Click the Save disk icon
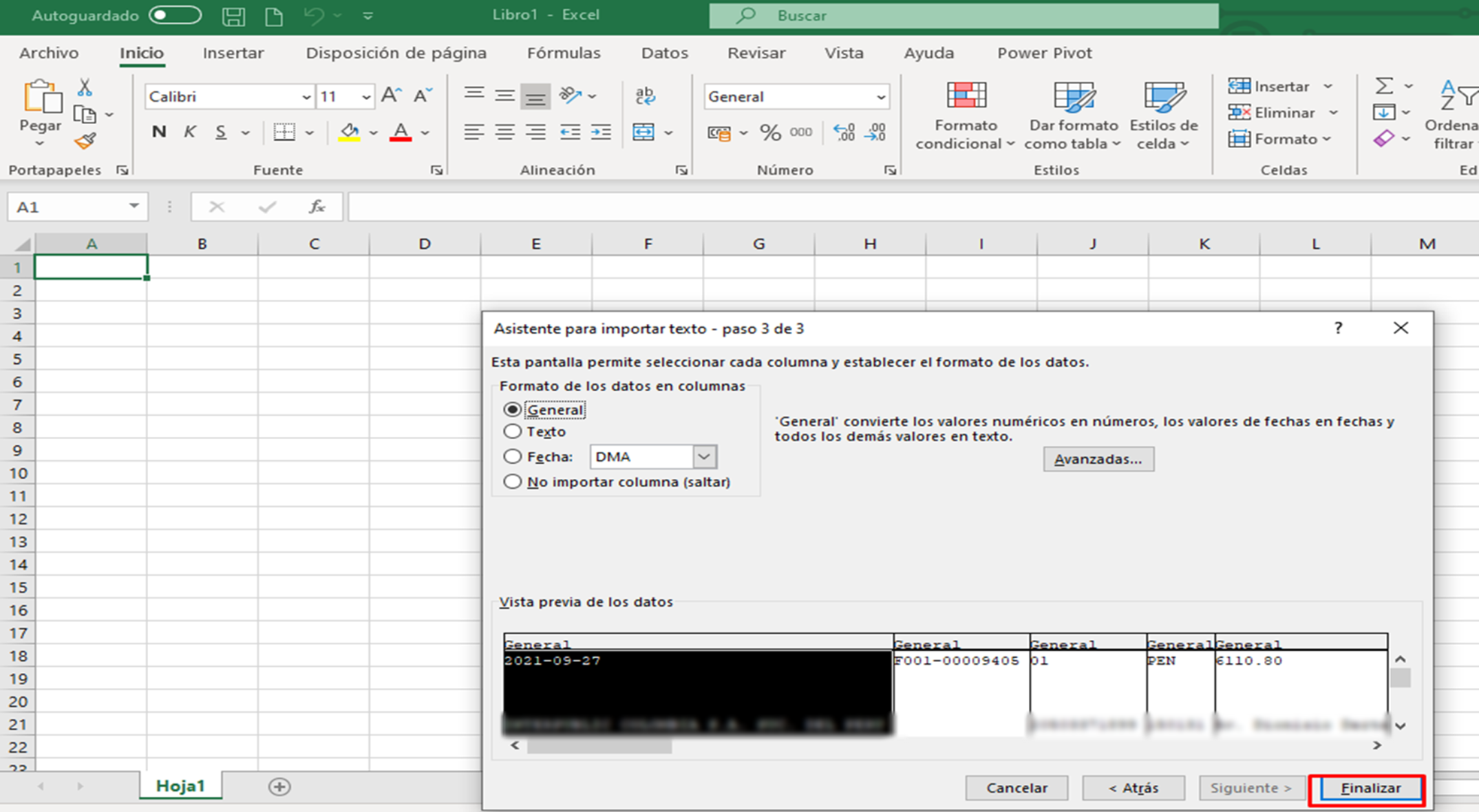This screenshot has width=1479, height=812. 233,15
